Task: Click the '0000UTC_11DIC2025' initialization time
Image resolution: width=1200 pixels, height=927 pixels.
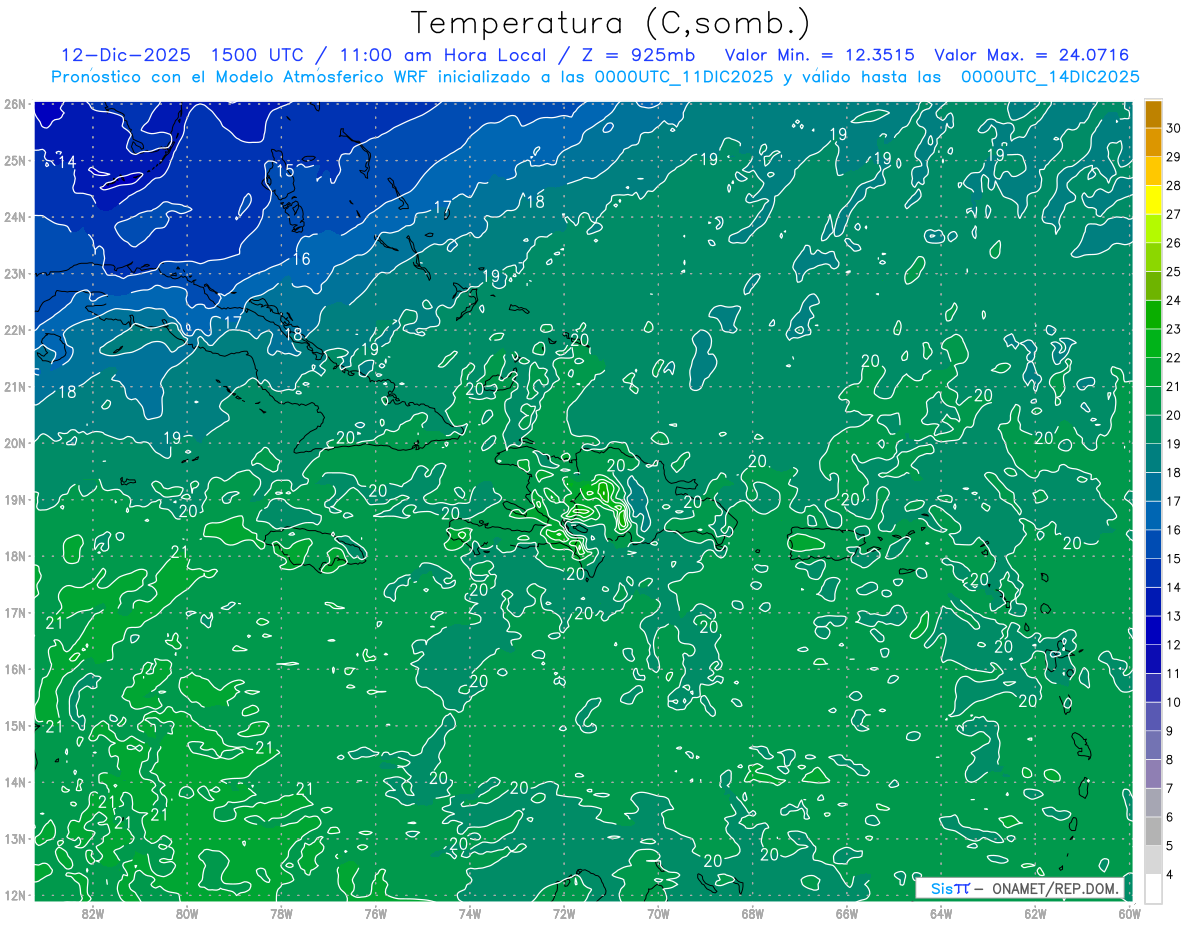Action: coord(684,77)
